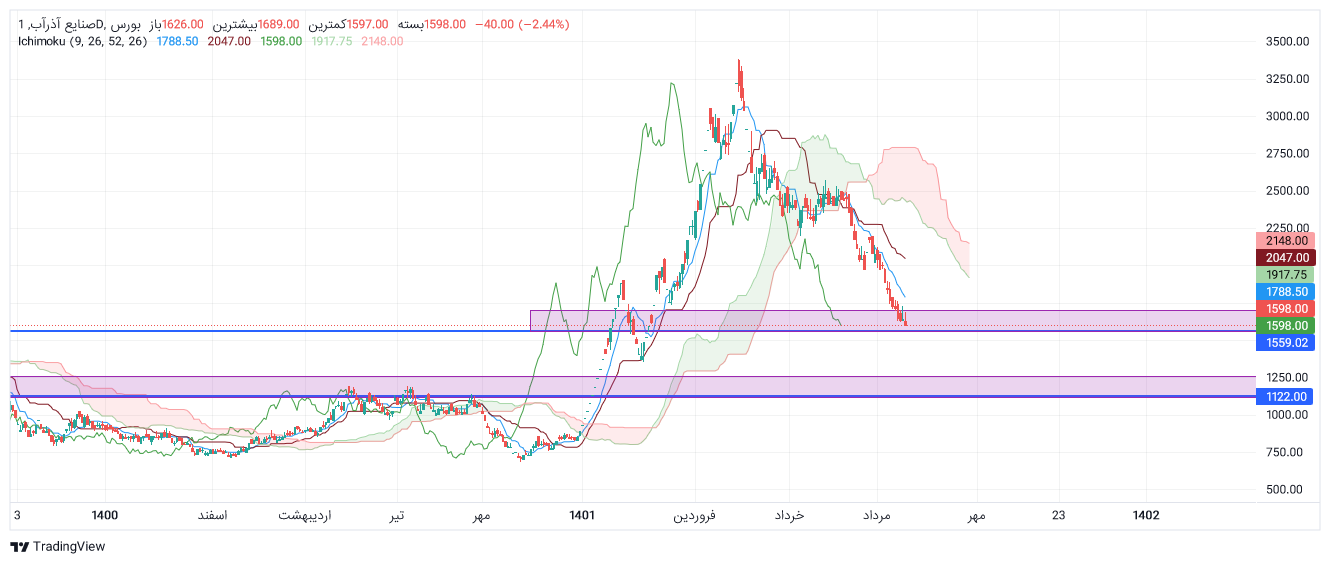
Task: Click the تیر label on time axis
Action: pos(397,515)
